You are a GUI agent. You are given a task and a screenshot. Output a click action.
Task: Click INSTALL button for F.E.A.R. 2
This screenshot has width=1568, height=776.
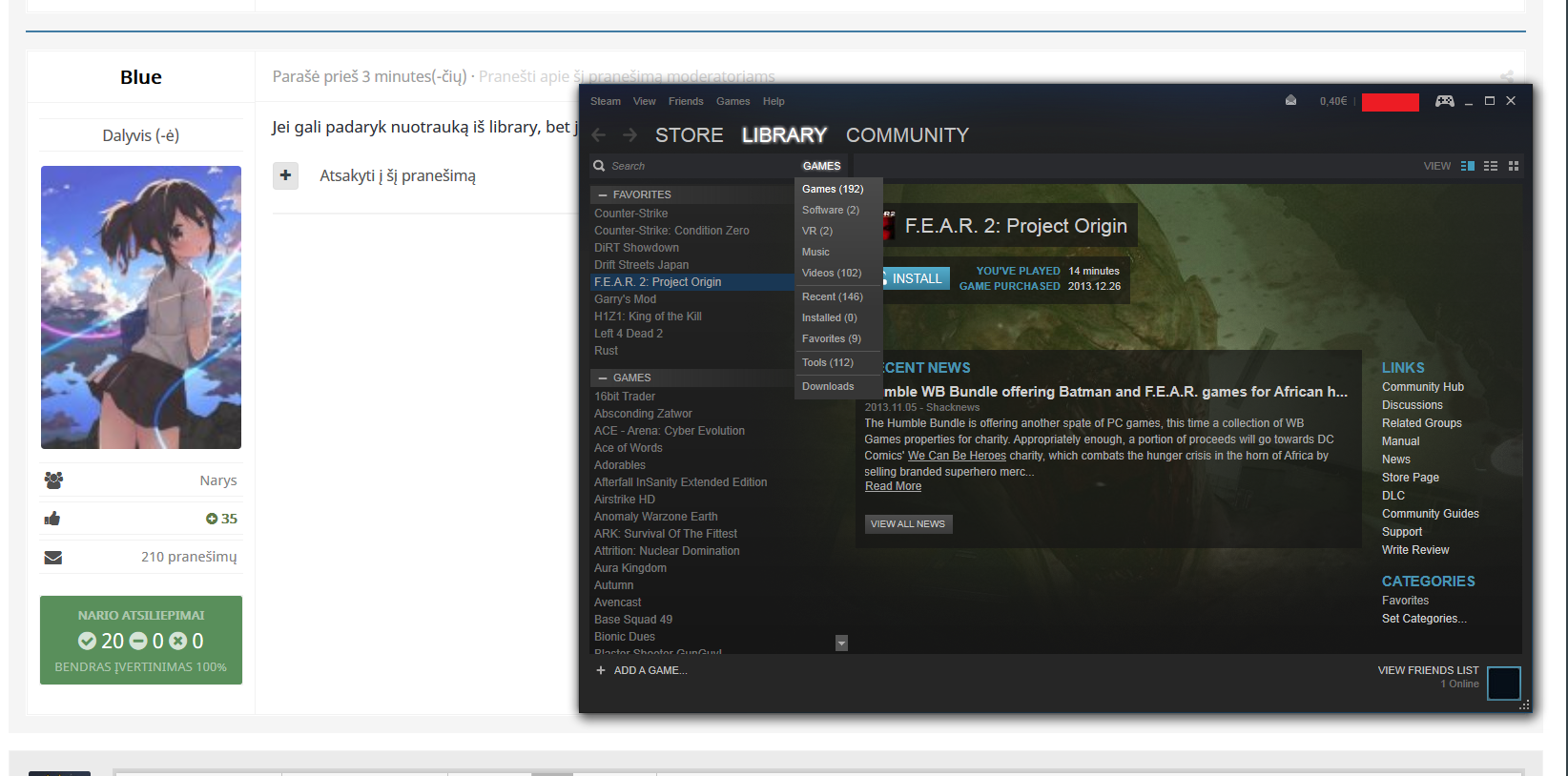[916, 278]
